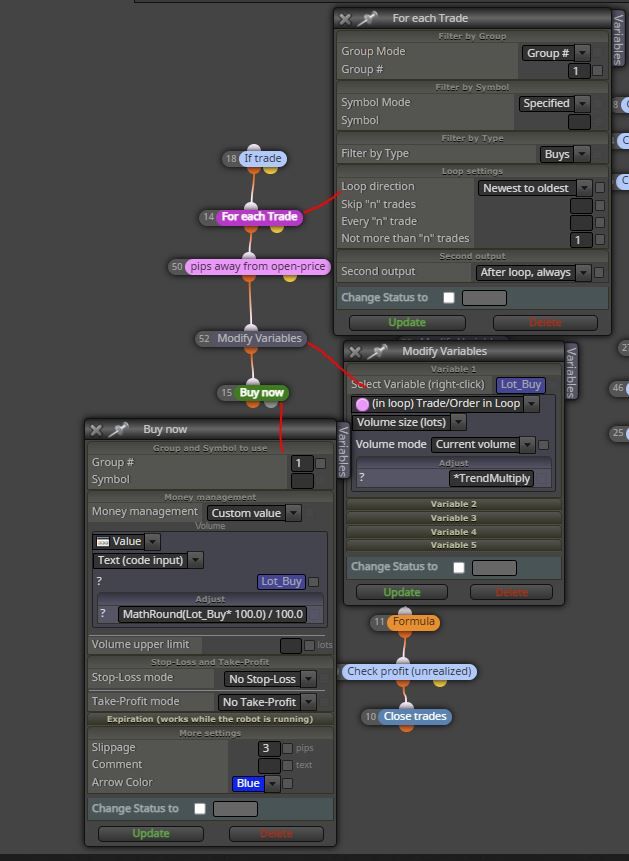629x861 pixels.
Task: Select the Formula node 11
Action: [x=413, y=622]
